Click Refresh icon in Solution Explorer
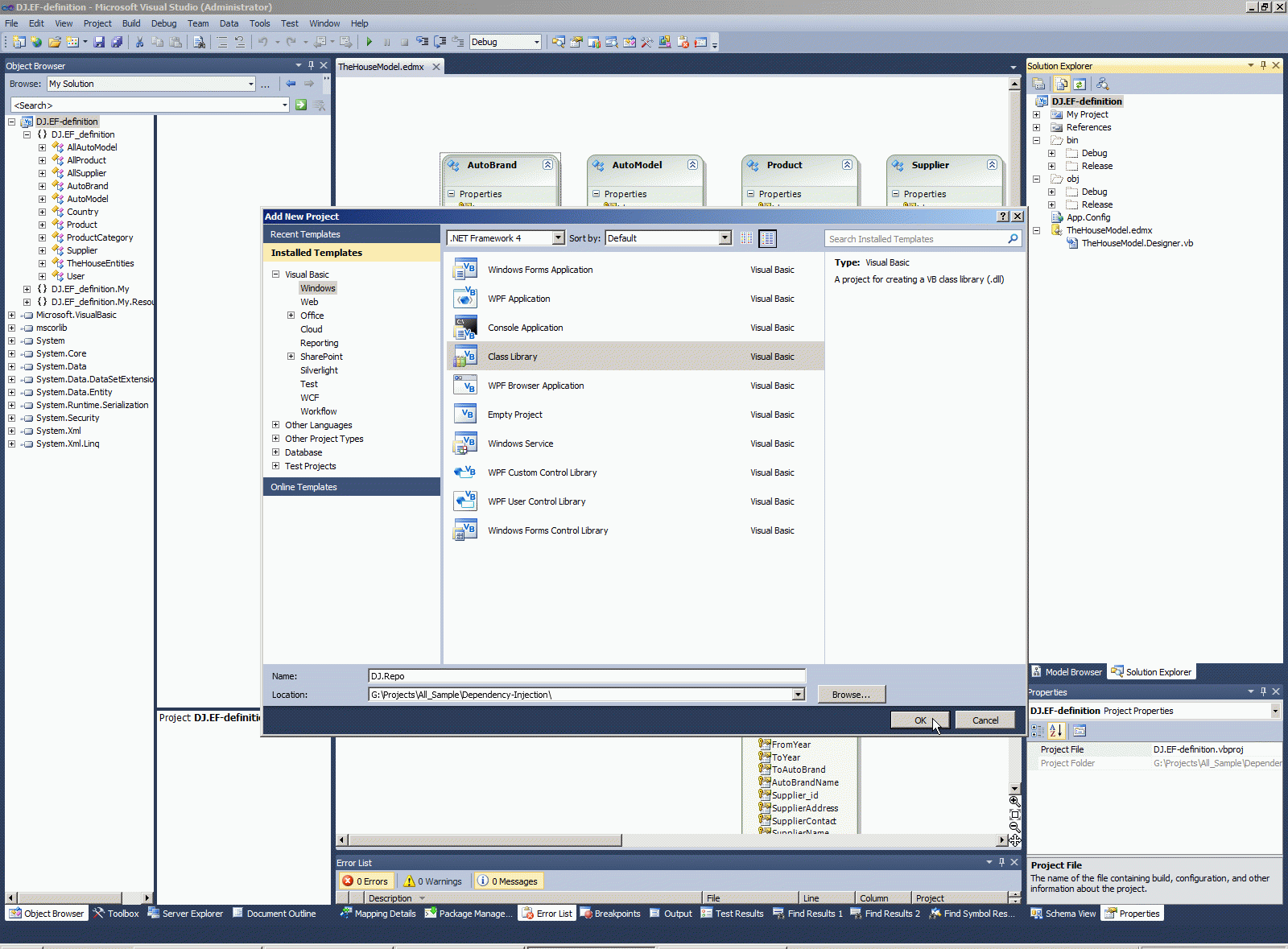 pyautogui.click(x=1080, y=84)
